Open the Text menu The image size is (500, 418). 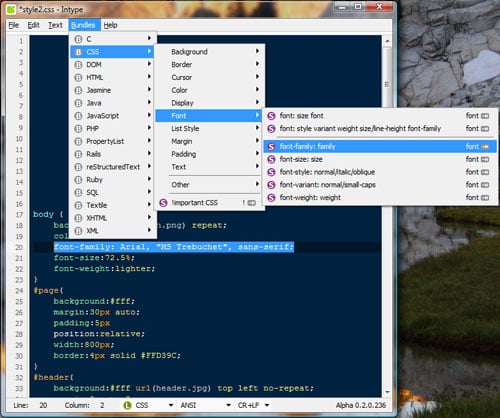point(55,25)
